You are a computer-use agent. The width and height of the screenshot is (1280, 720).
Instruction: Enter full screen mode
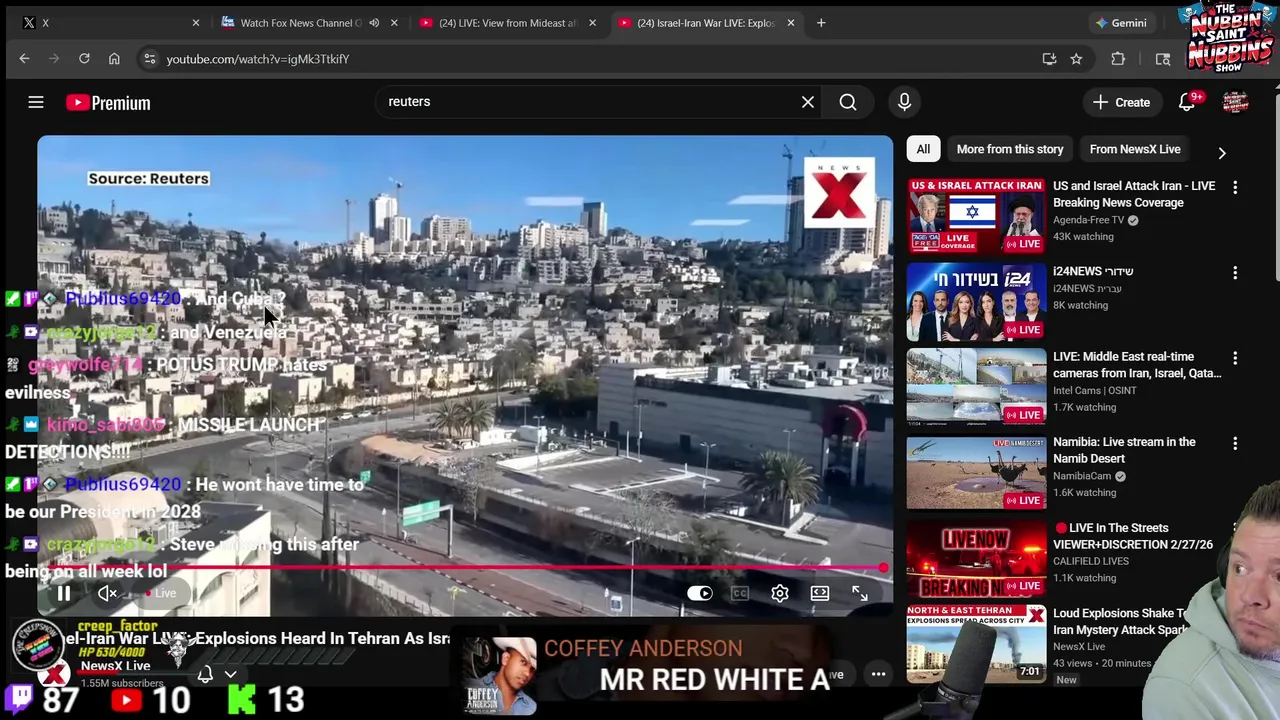860,593
